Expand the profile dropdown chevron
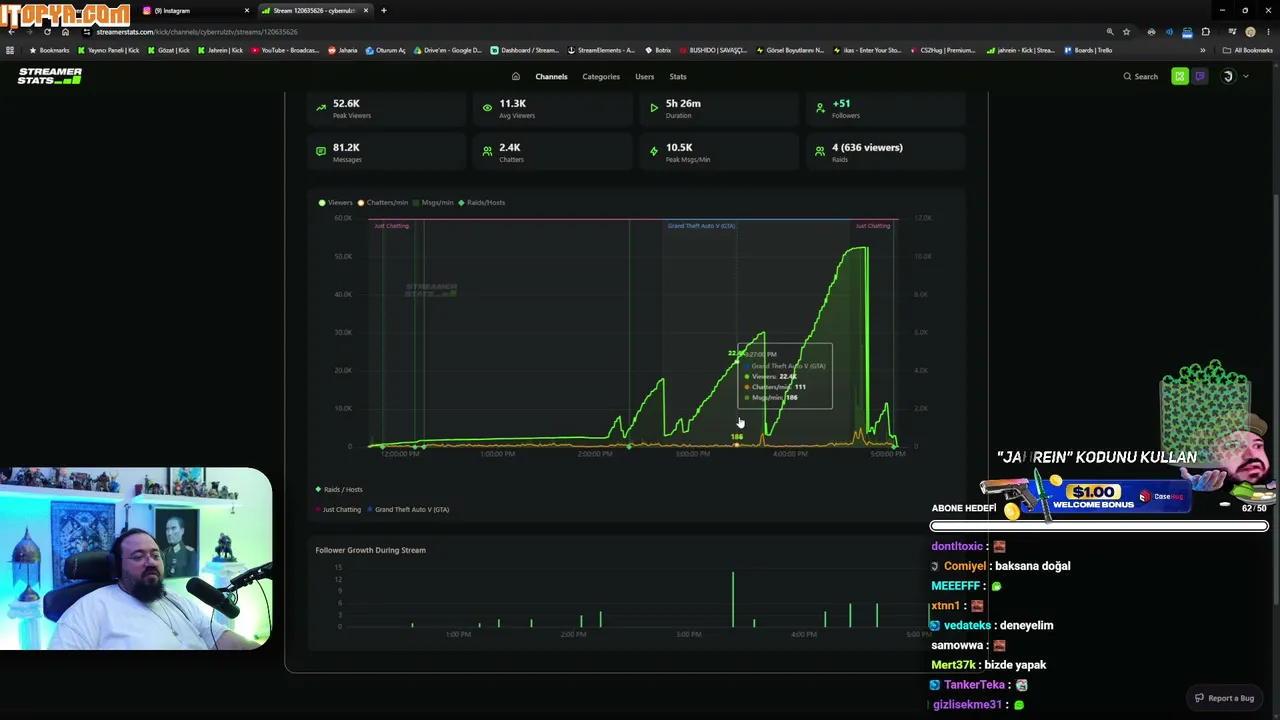 [x=1245, y=77]
